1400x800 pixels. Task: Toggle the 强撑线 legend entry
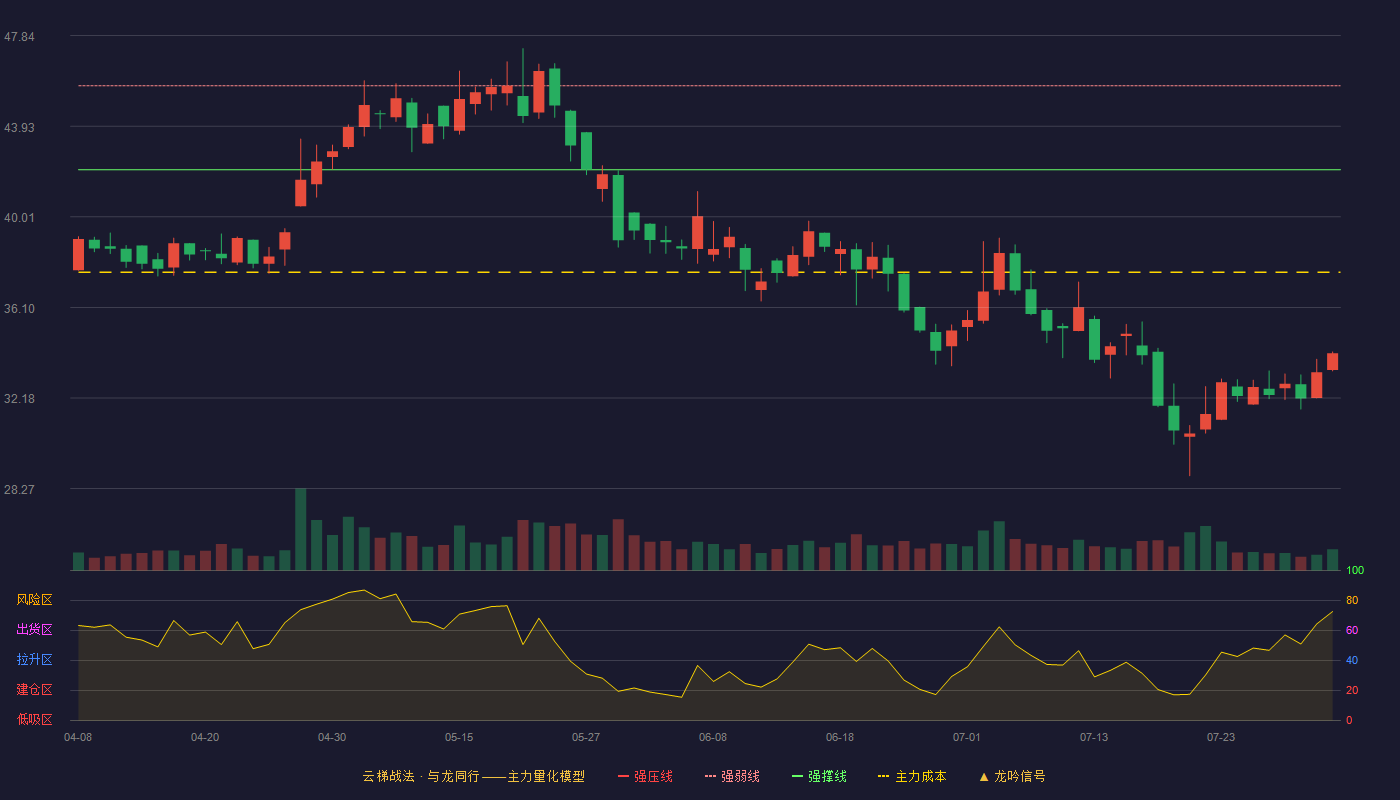click(819, 776)
